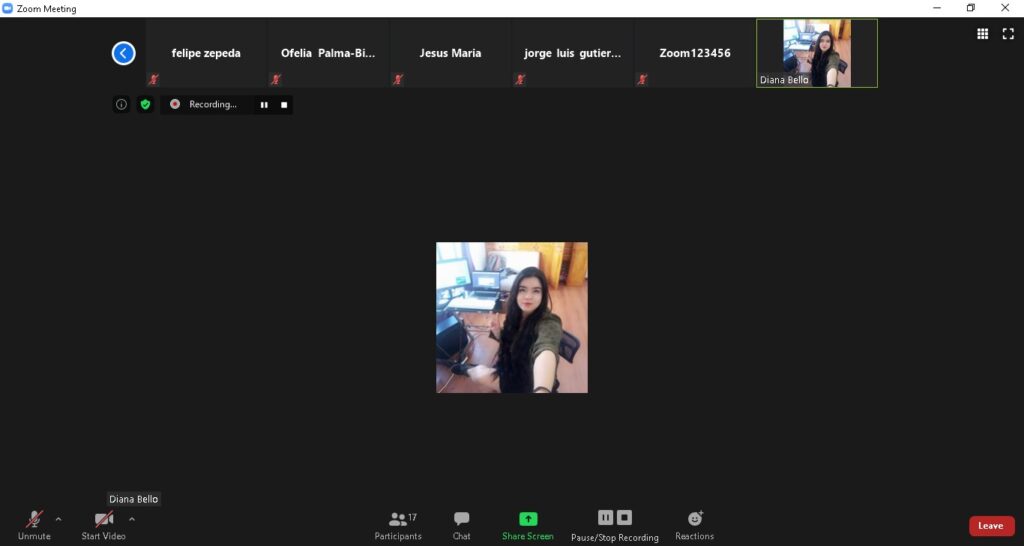This screenshot has height=546, width=1024.
Task: Click muted mic icon on Jesus Maria tile
Action: pyautogui.click(x=398, y=80)
